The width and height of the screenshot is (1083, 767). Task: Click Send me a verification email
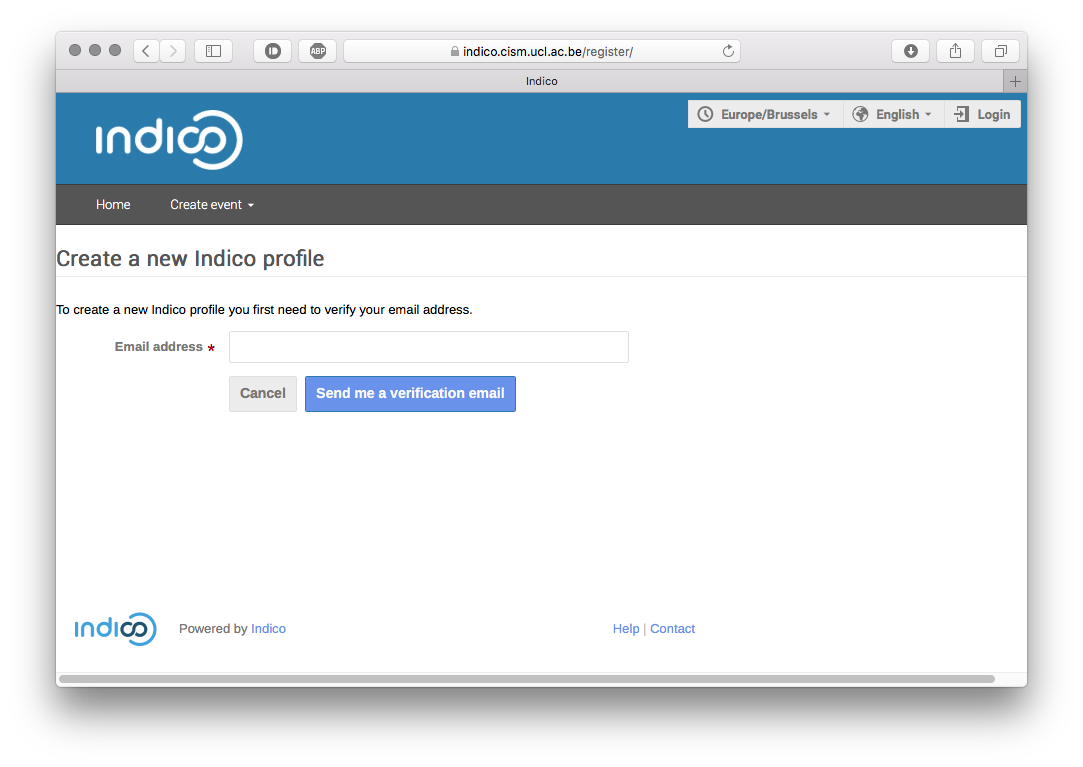pos(410,394)
